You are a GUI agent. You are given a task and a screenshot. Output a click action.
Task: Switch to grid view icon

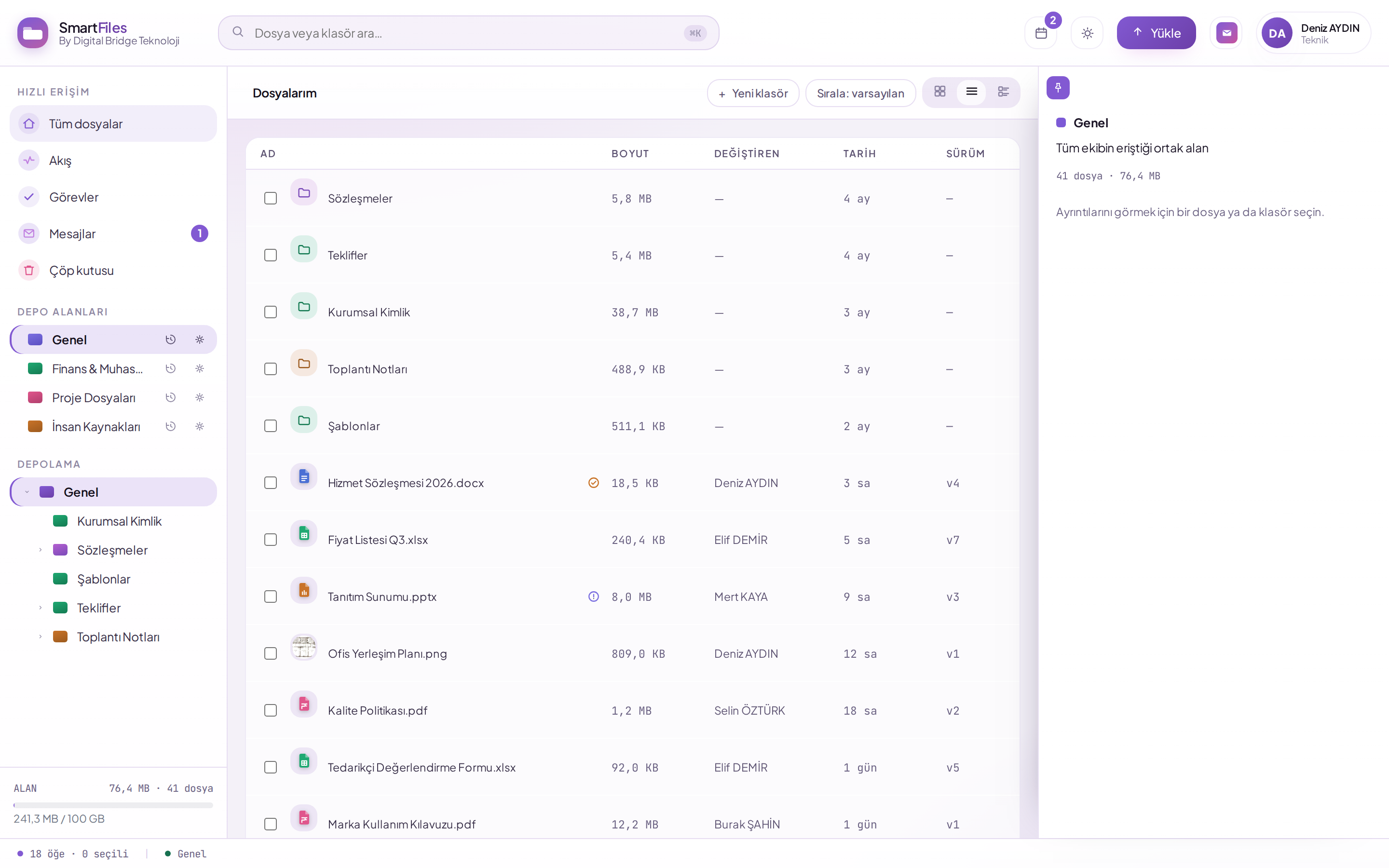940,92
